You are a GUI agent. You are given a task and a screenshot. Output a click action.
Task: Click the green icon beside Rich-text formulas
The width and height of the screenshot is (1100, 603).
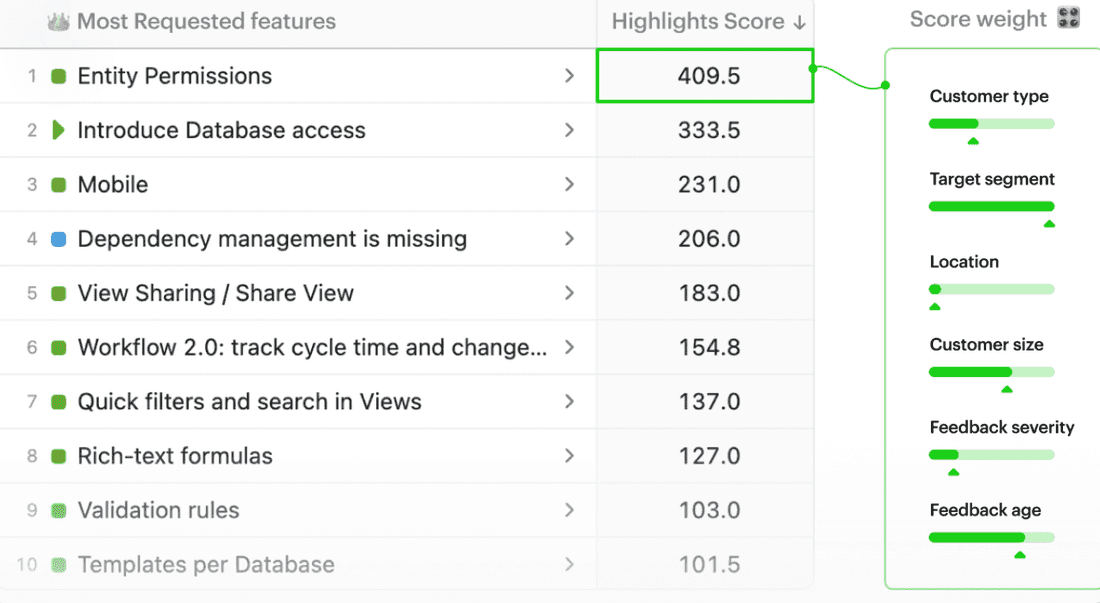(x=59, y=456)
